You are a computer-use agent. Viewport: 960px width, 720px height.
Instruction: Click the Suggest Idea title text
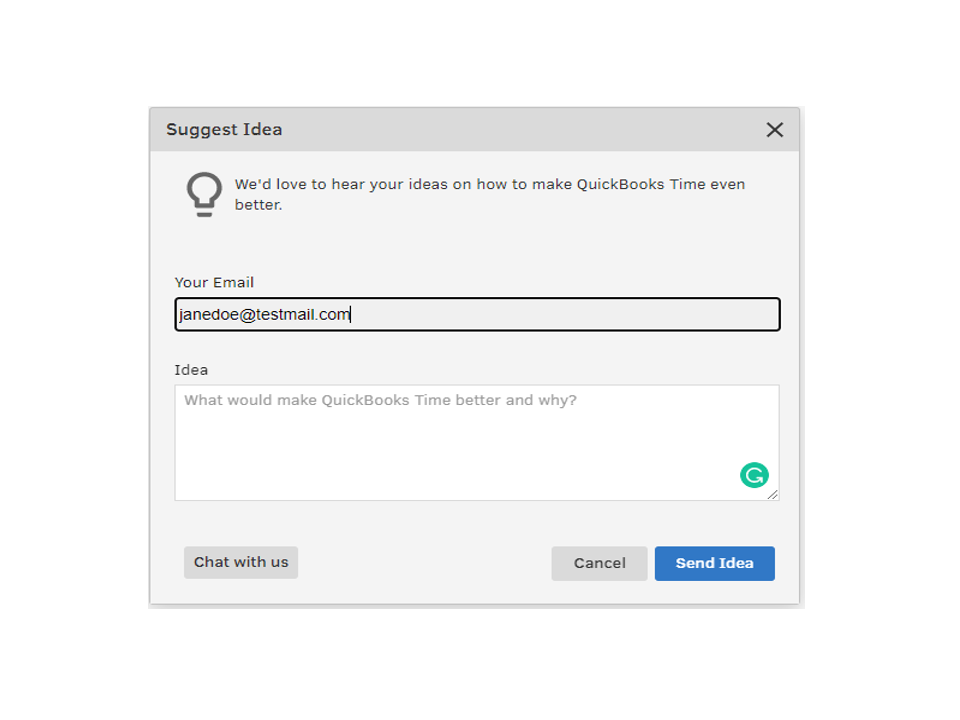click(x=224, y=130)
